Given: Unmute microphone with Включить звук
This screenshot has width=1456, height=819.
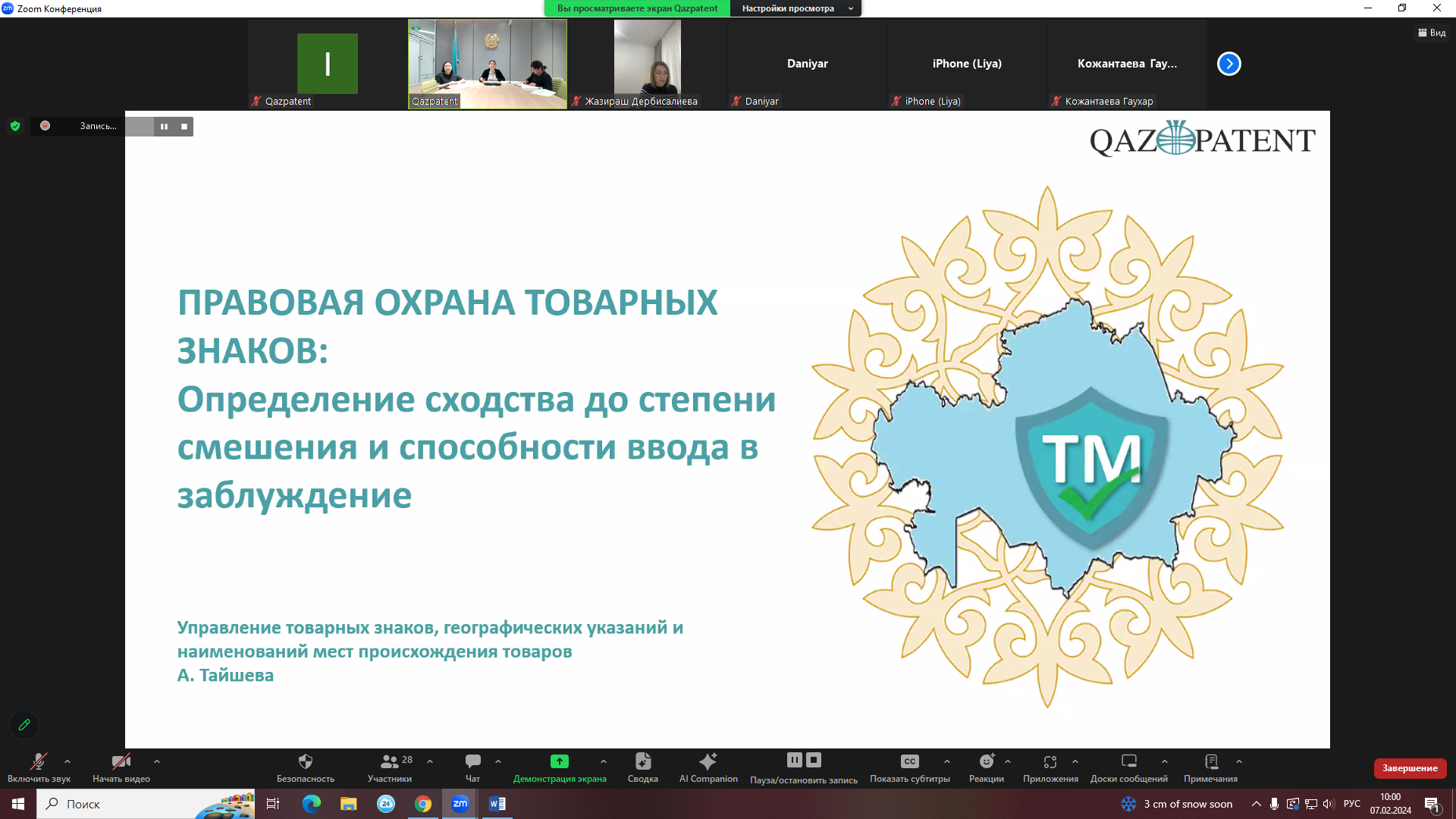Looking at the screenshot, I should 38,761.
